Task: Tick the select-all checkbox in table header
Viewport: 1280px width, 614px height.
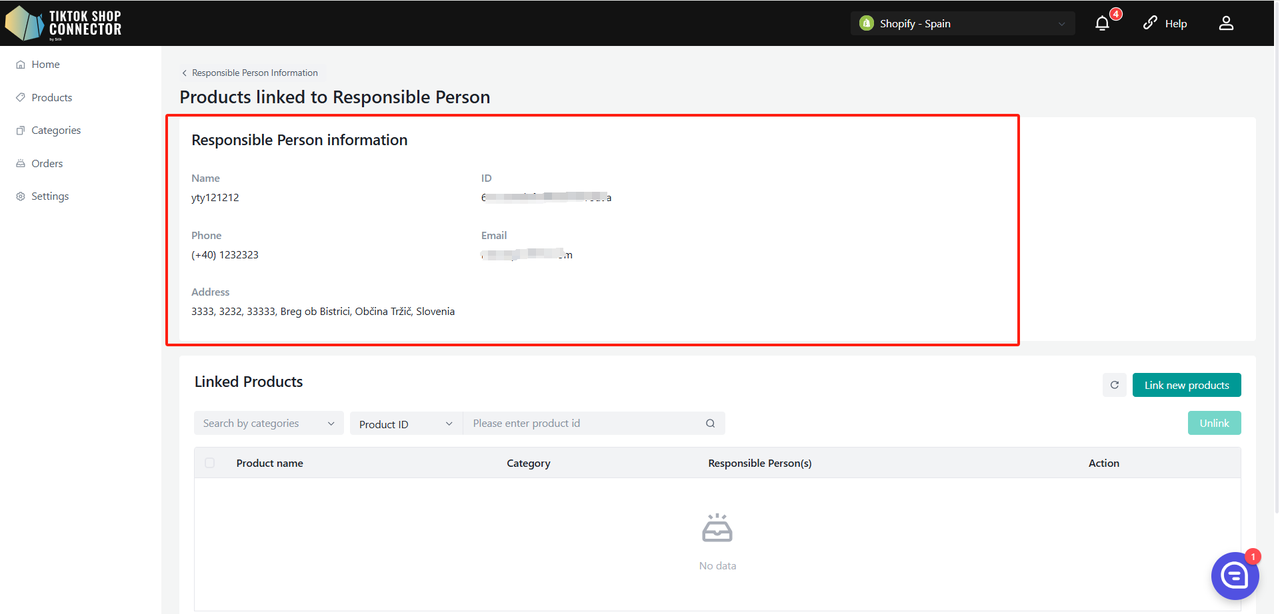Action: click(x=209, y=463)
